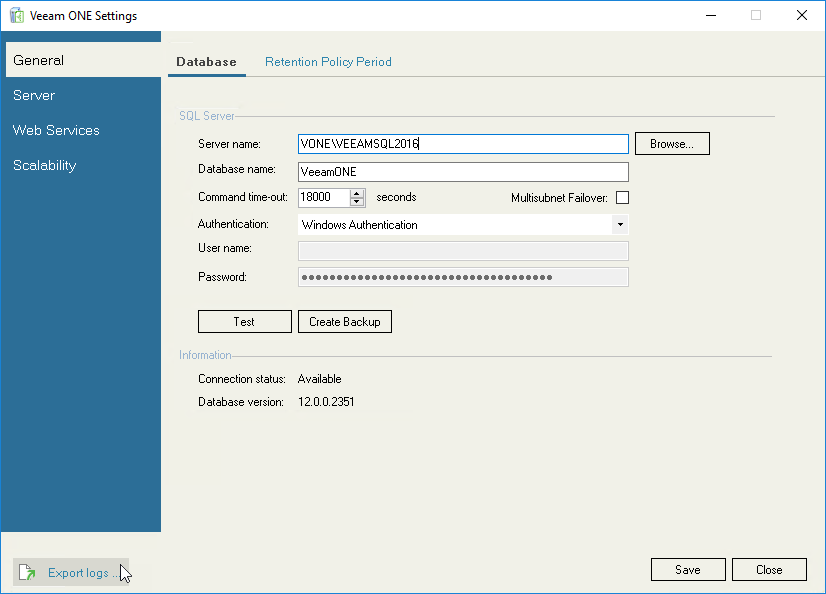Select Server in the sidebar
The height and width of the screenshot is (594, 826).
tap(33, 95)
